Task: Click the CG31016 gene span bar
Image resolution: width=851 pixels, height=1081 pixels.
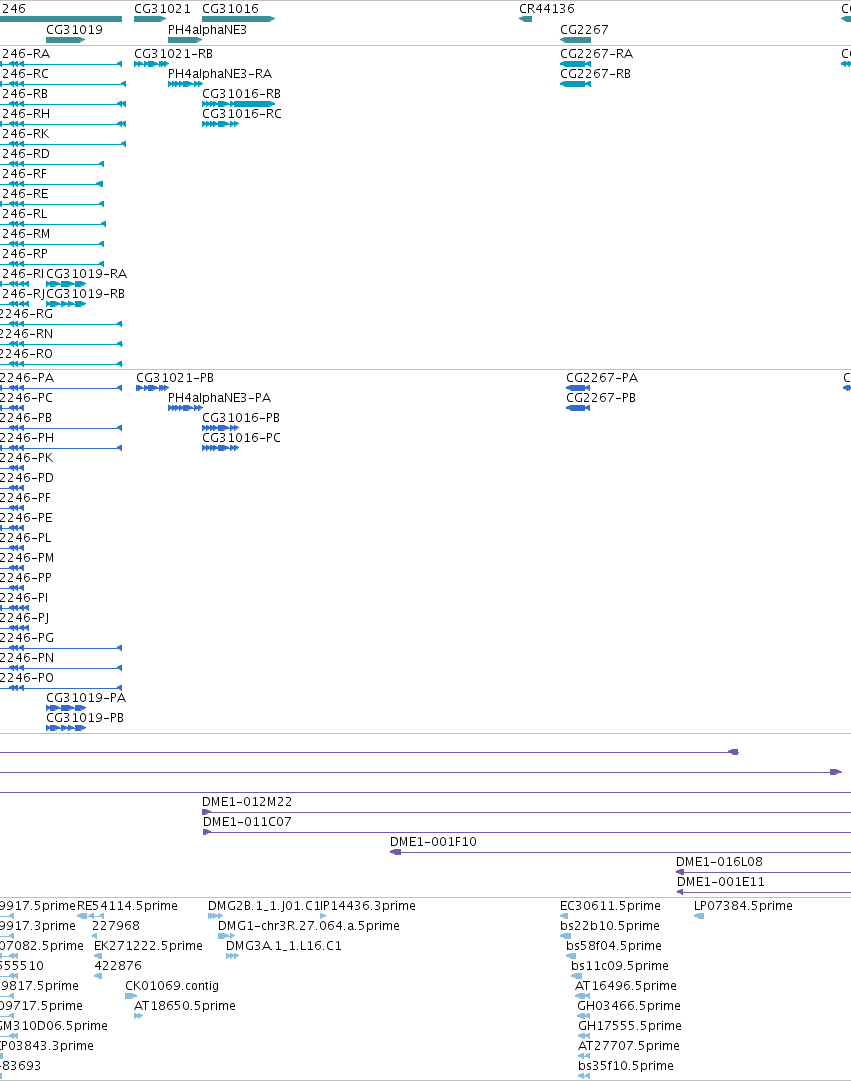Action: pos(239,19)
